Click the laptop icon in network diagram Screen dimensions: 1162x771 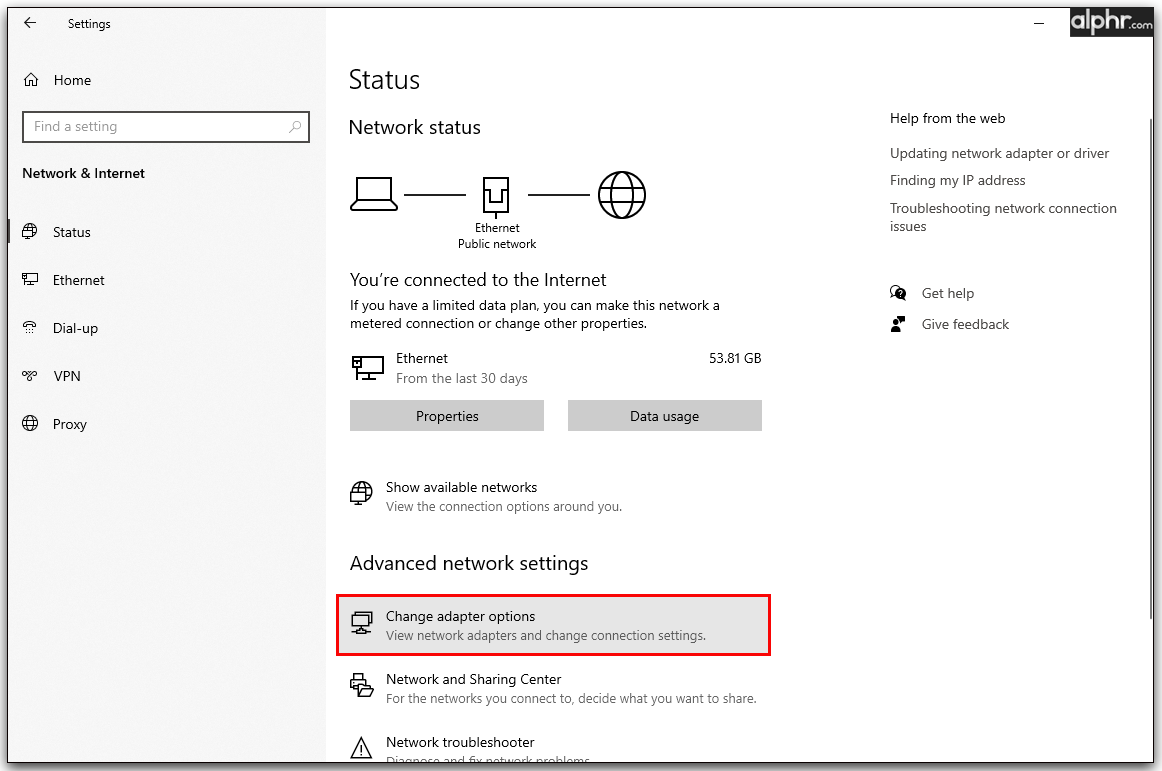tap(374, 194)
